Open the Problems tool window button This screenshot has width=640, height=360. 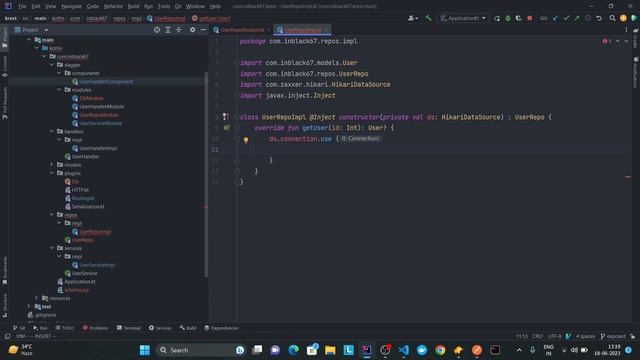click(x=95, y=328)
